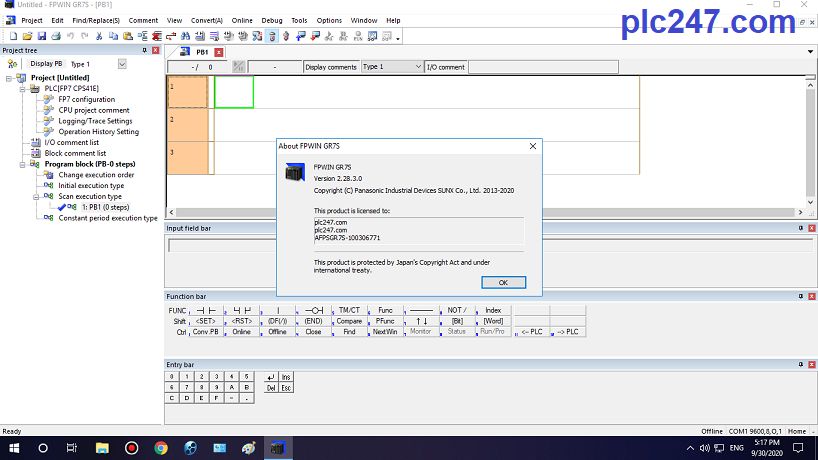Viewport: 818px width, 460px height.
Task: Collapse the PLC[FP7 CPS41E] node
Action: coord(22,89)
